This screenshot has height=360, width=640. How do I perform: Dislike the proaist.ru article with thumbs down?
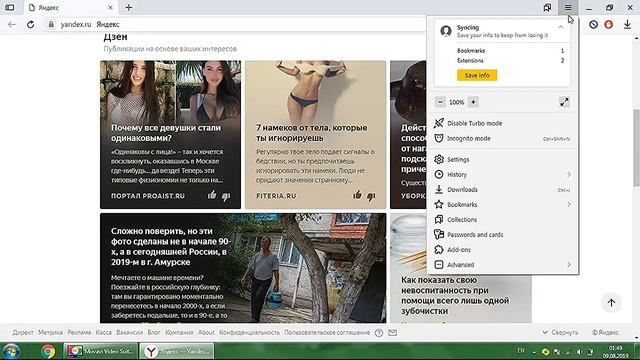pos(226,196)
